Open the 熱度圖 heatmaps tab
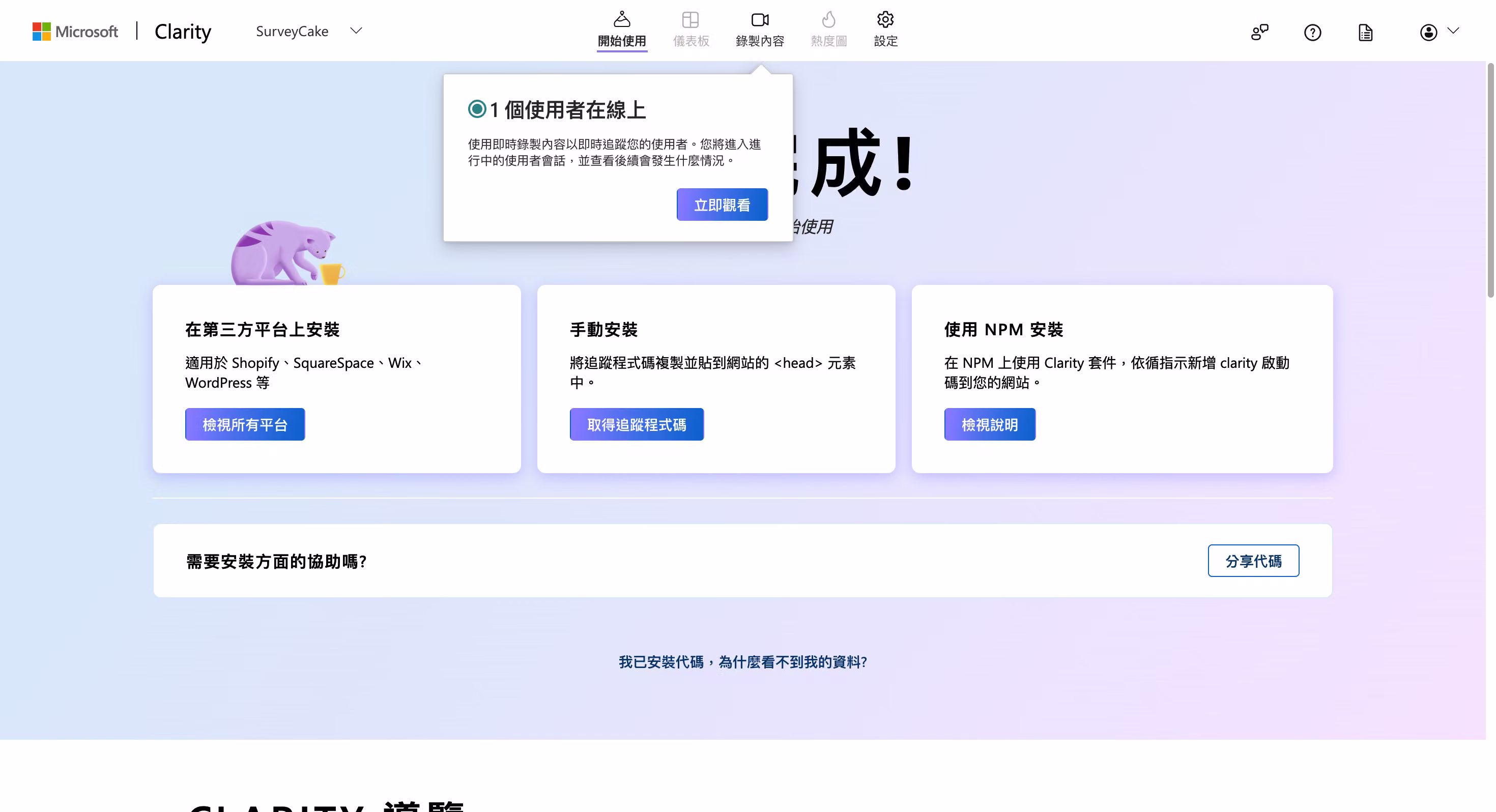 tap(829, 29)
